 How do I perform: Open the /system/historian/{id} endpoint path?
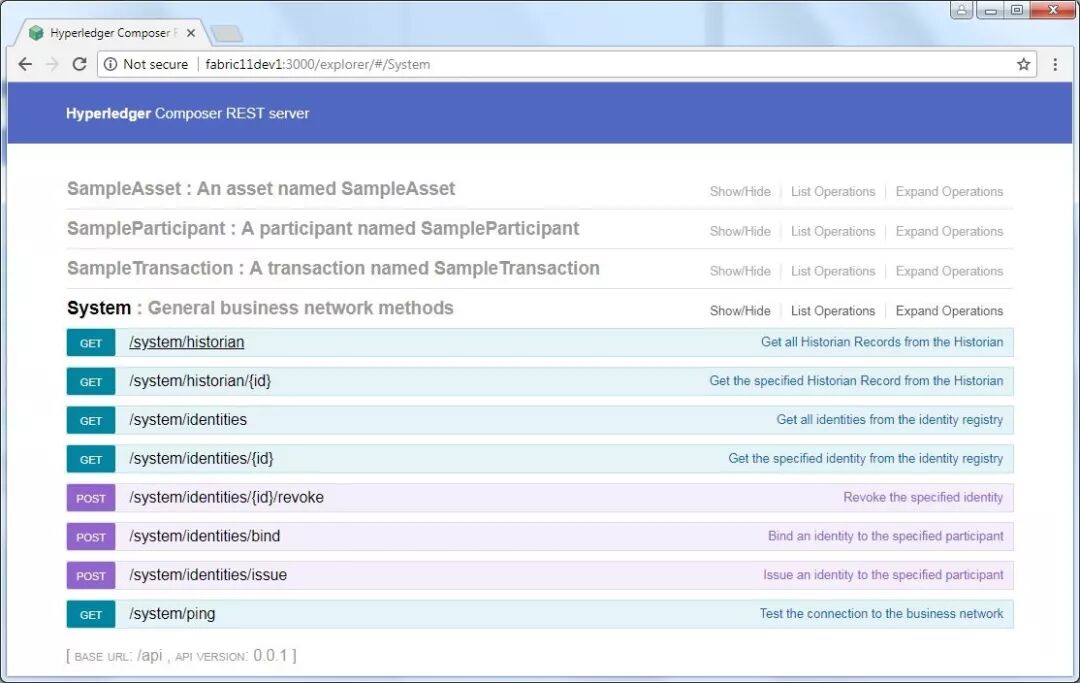click(200, 381)
